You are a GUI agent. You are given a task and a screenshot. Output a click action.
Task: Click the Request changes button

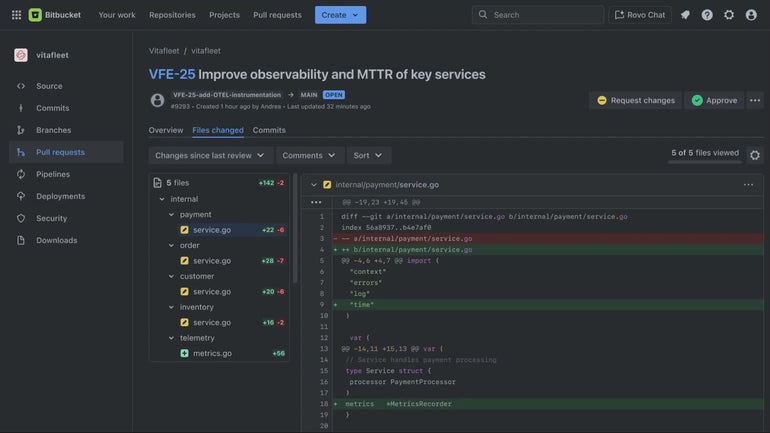click(634, 100)
